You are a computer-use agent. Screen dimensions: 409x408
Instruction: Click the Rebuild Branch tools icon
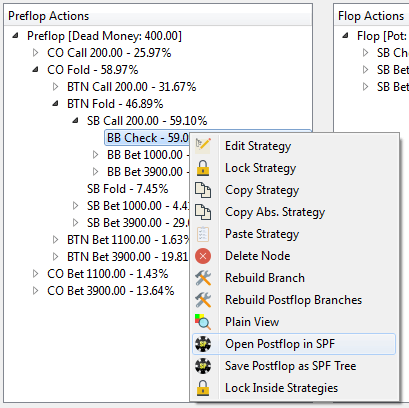point(203,278)
